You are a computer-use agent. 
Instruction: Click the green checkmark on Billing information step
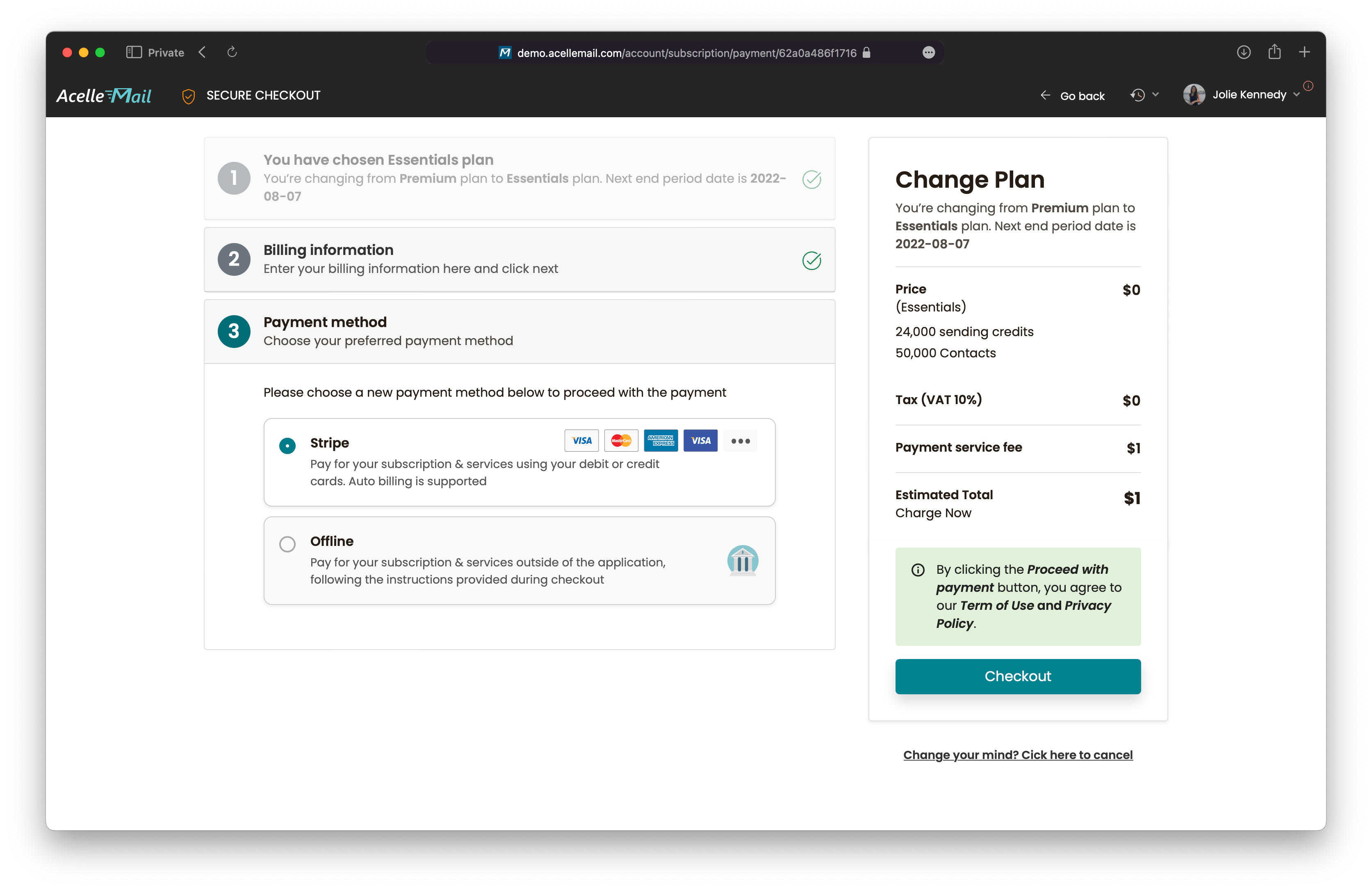point(811,259)
